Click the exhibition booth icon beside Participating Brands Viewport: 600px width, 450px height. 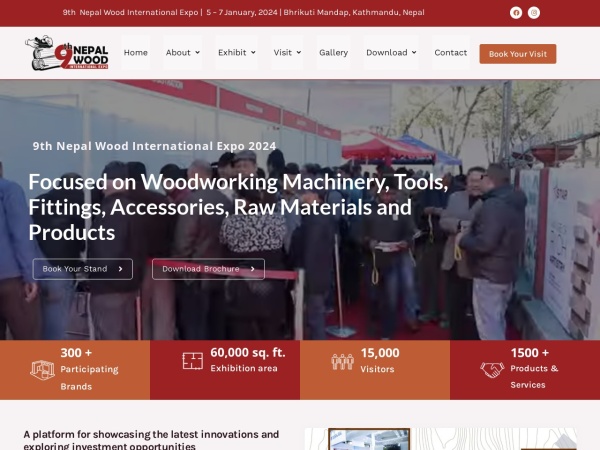pyautogui.click(x=42, y=370)
